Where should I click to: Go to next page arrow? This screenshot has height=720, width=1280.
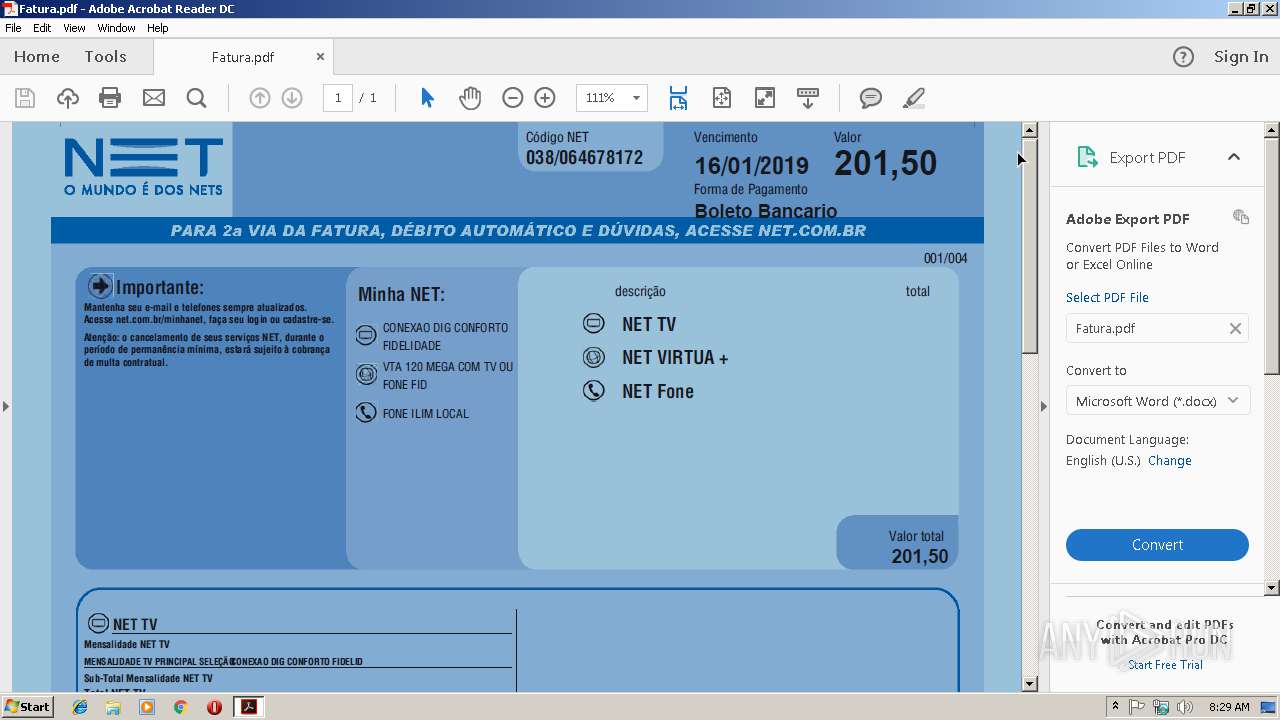pos(292,98)
